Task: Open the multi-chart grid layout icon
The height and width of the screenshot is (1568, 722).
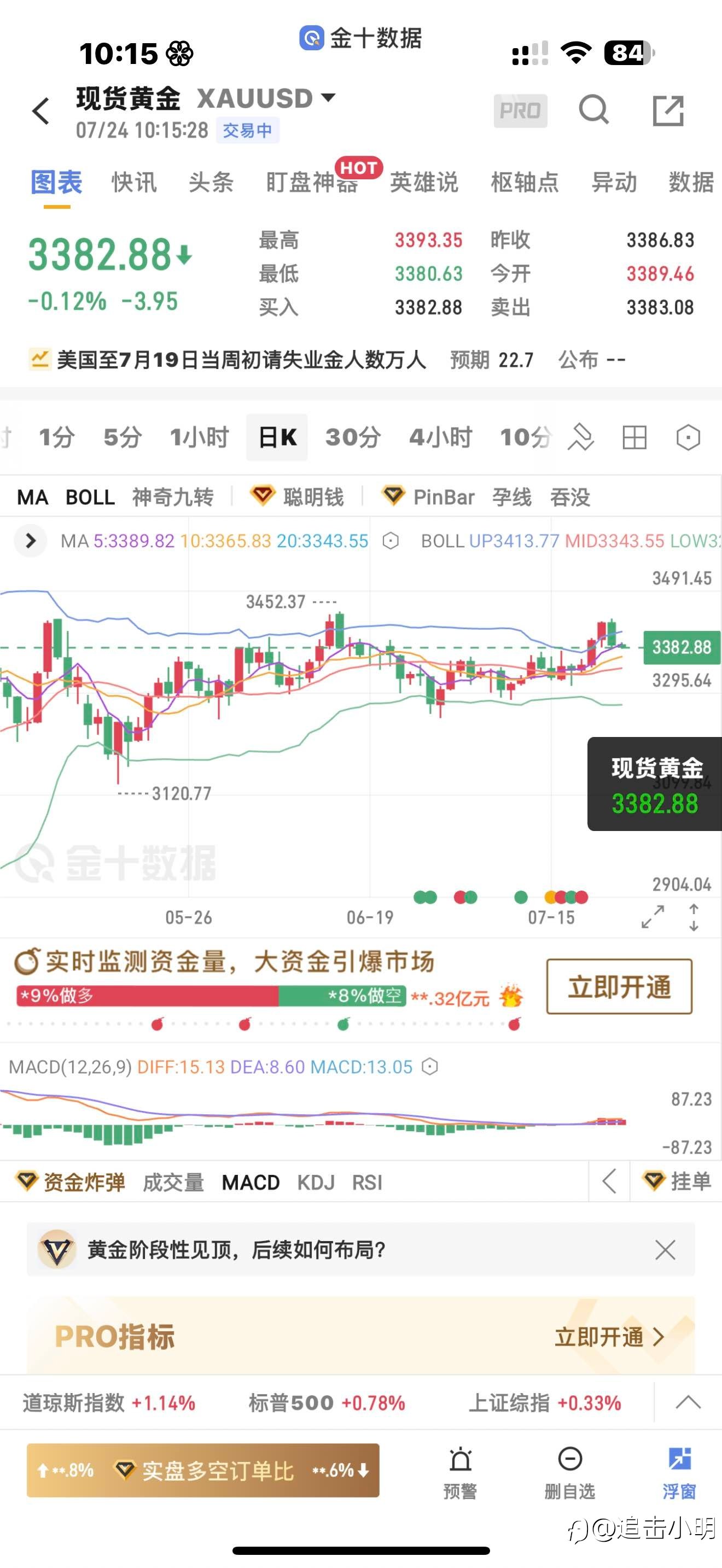Action: click(x=634, y=437)
